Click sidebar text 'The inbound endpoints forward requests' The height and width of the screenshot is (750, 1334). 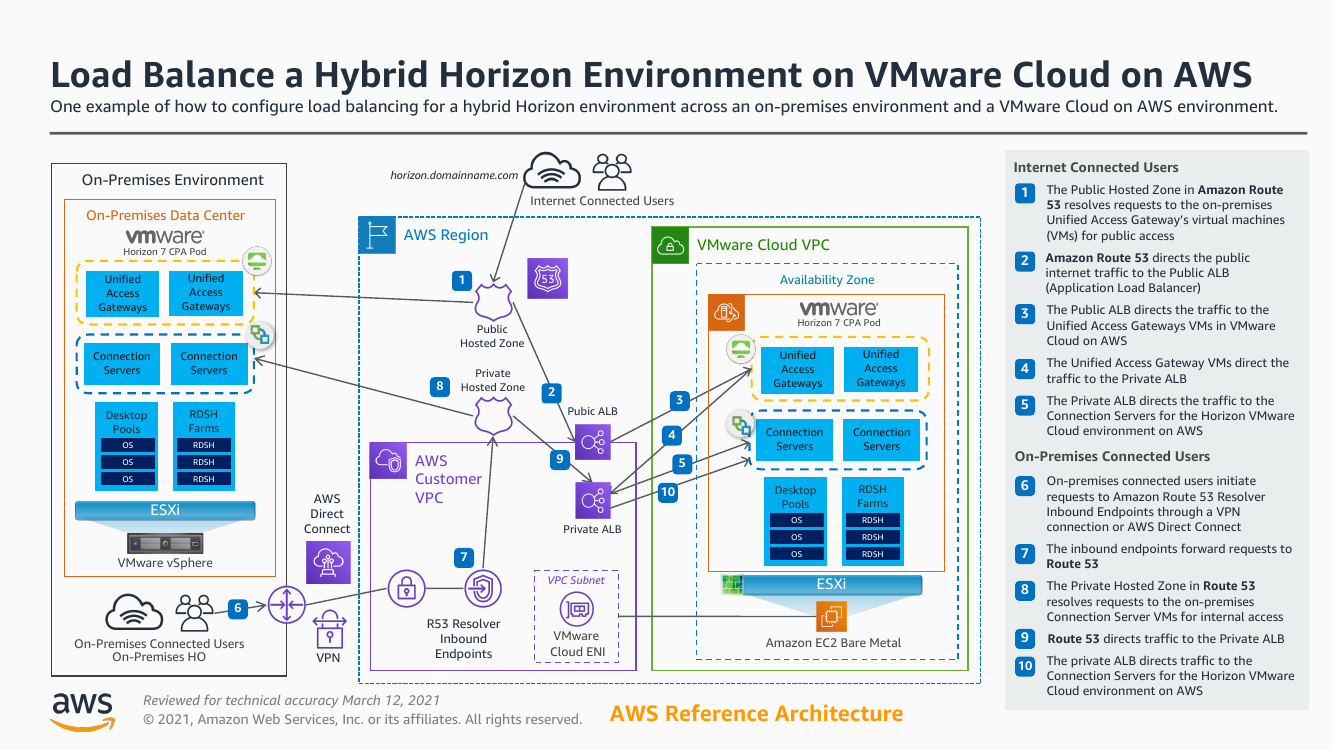[1169, 556]
